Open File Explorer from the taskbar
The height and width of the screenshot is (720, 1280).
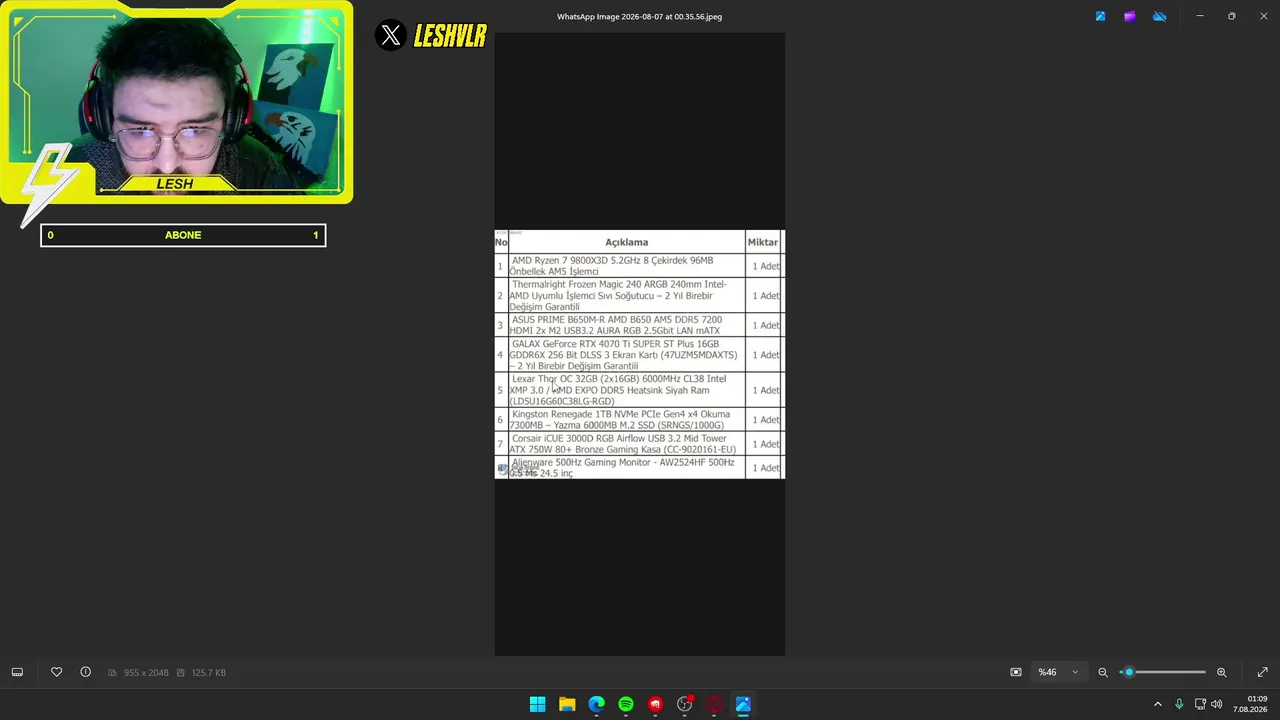(567, 704)
